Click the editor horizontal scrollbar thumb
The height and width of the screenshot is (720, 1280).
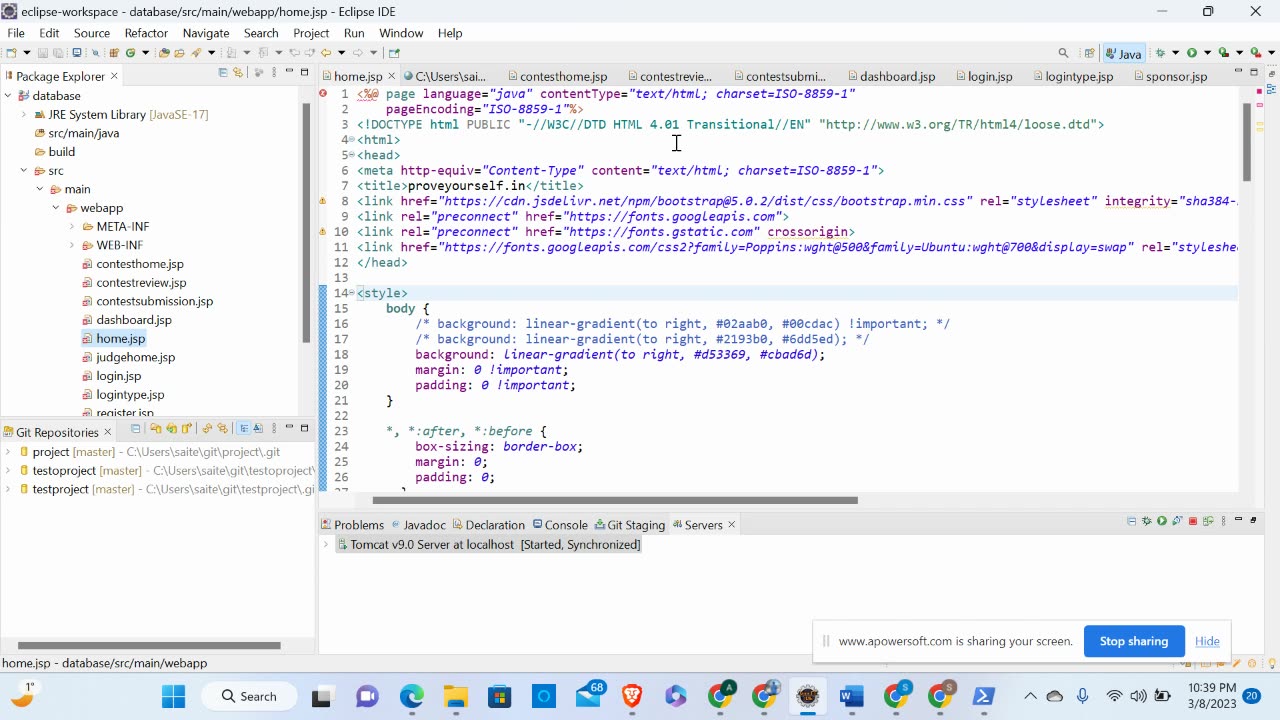tap(615, 500)
